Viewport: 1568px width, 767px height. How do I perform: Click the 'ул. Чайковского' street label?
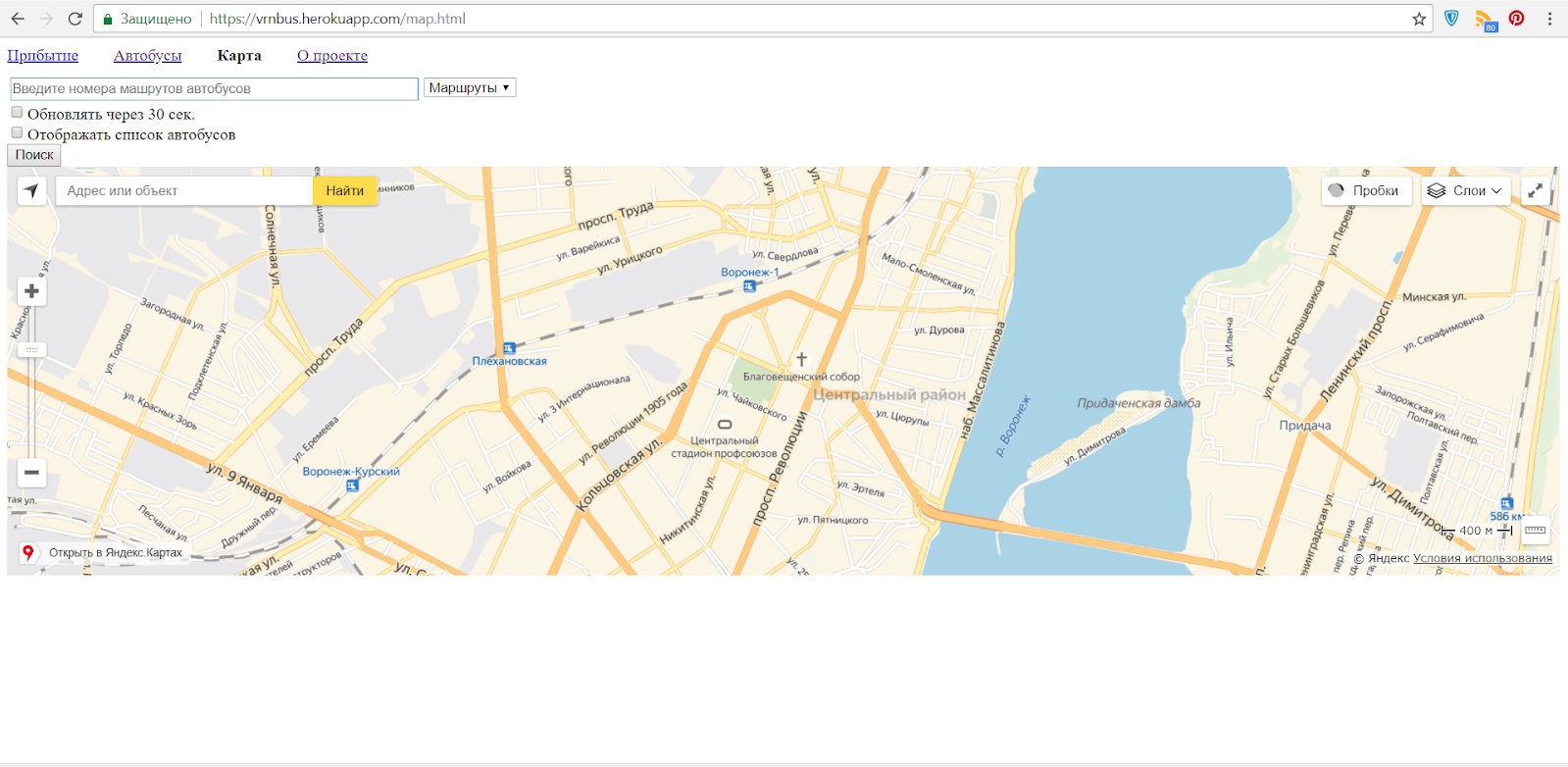point(751,404)
